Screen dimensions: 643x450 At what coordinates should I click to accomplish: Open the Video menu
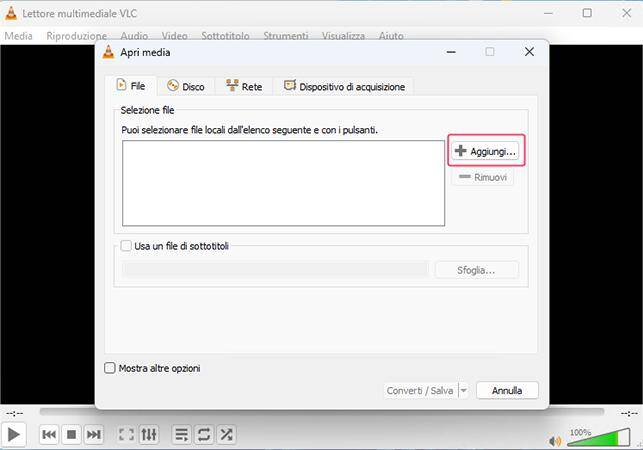175,36
